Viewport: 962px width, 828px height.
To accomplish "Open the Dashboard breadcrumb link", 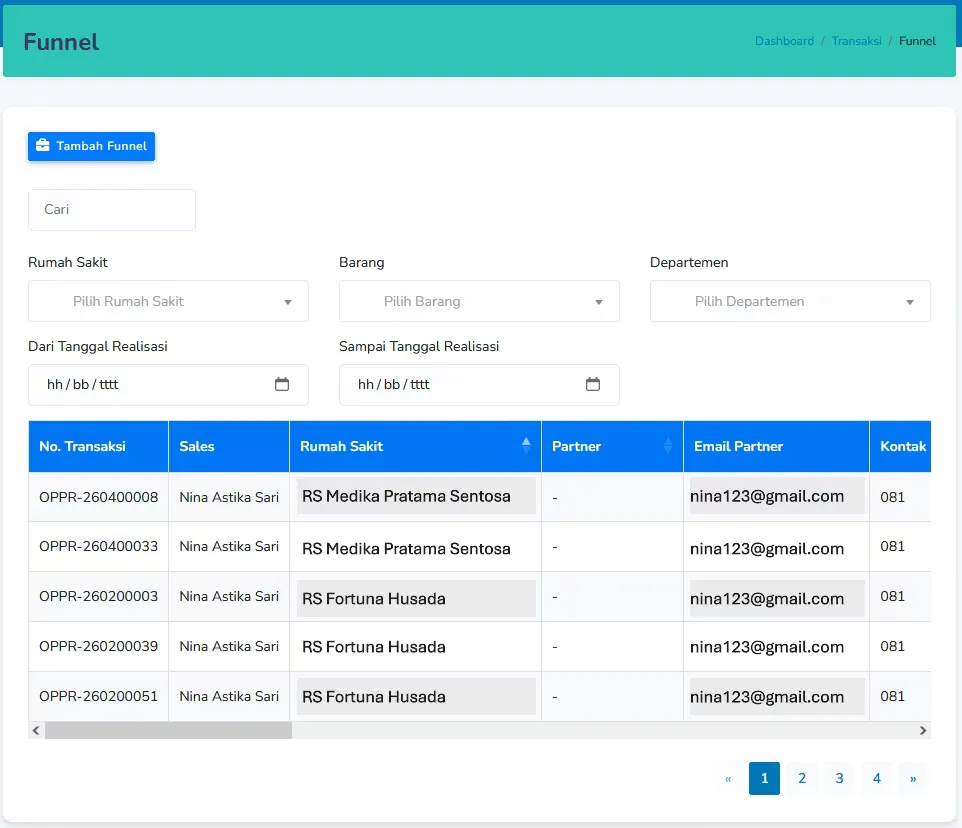I will click(784, 41).
